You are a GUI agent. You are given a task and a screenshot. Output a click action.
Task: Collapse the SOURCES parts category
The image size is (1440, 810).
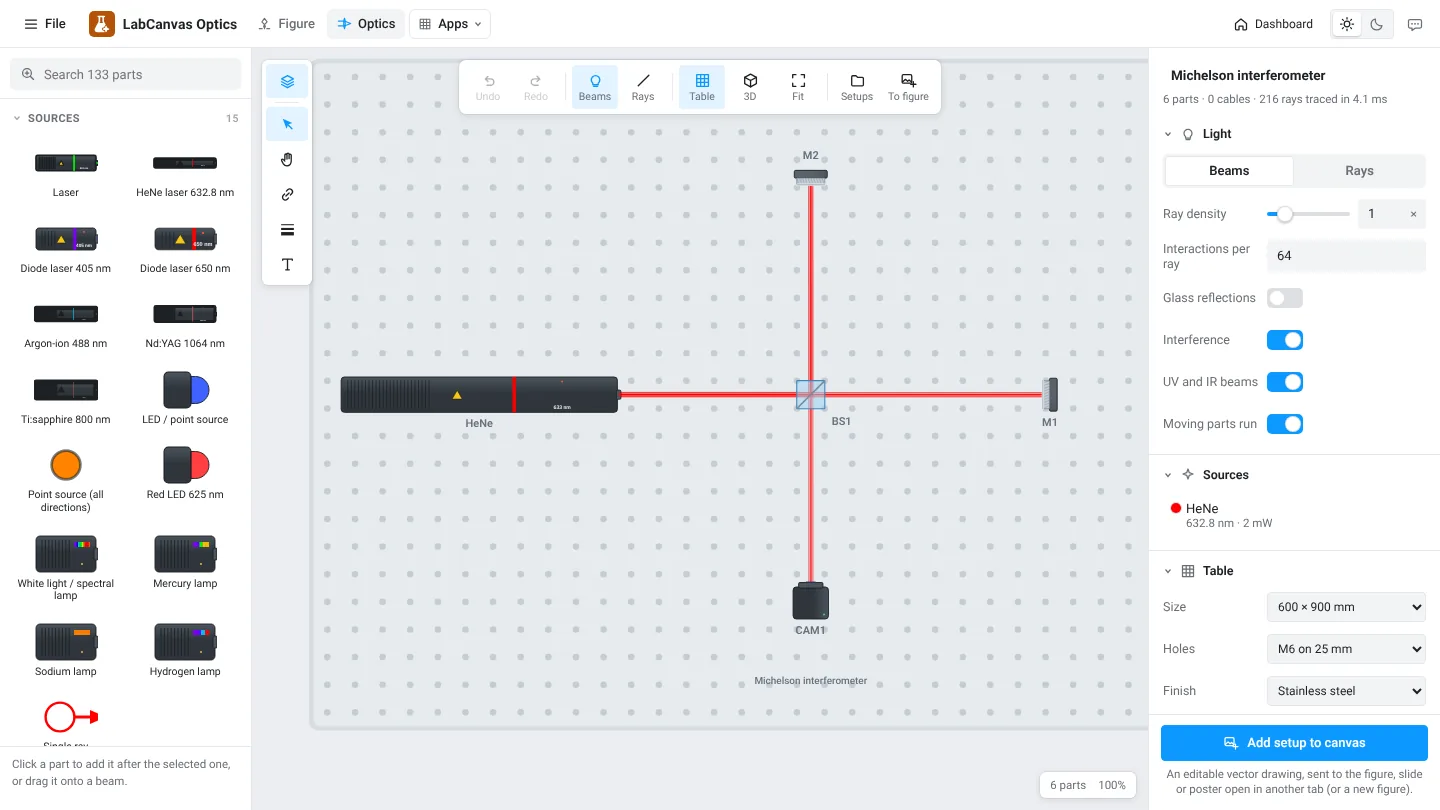tap(17, 118)
